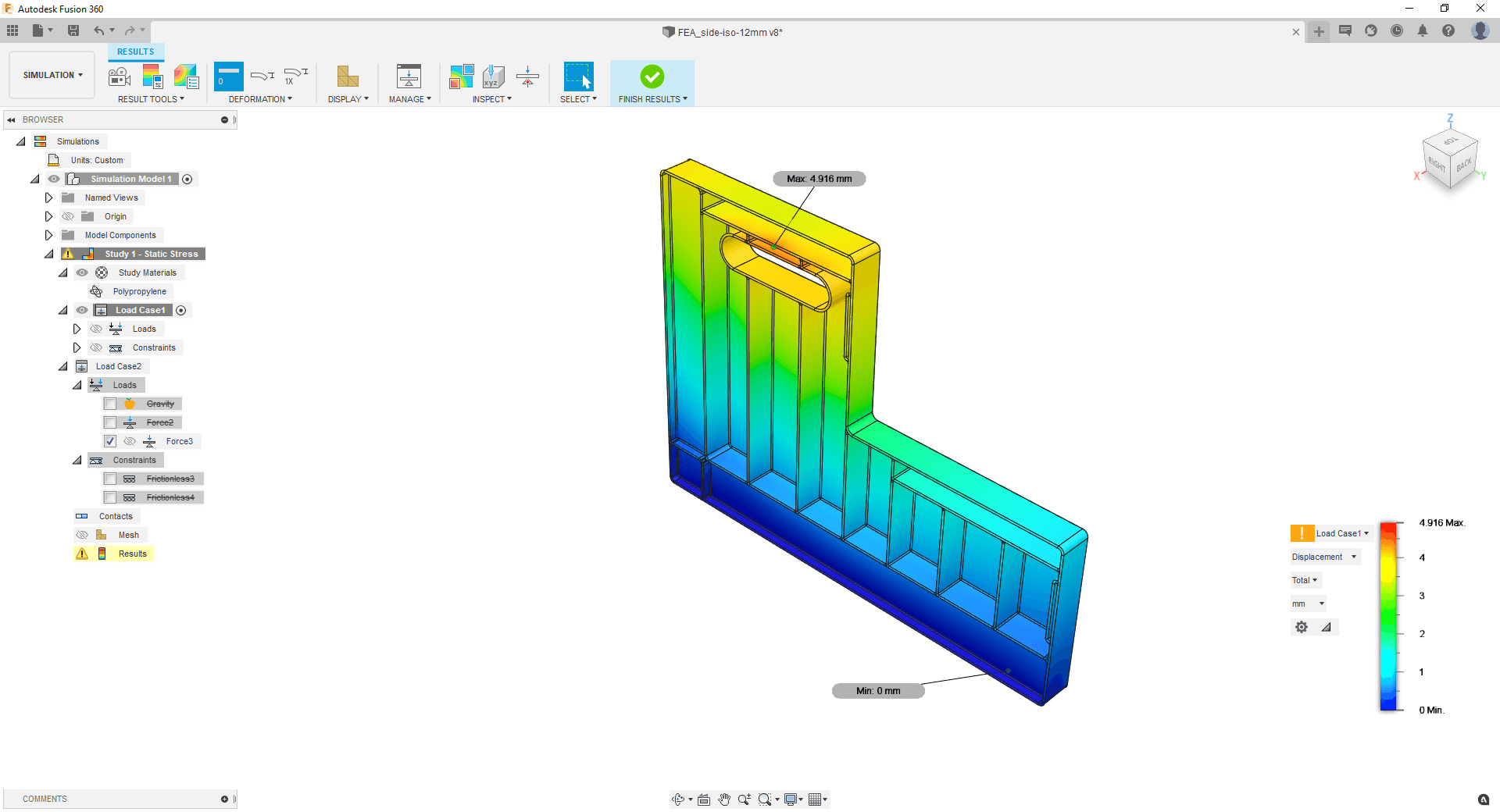This screenshot has height=812, width=1500.
Task: Click the notifications bell icon
Action: pos(1423,30)
